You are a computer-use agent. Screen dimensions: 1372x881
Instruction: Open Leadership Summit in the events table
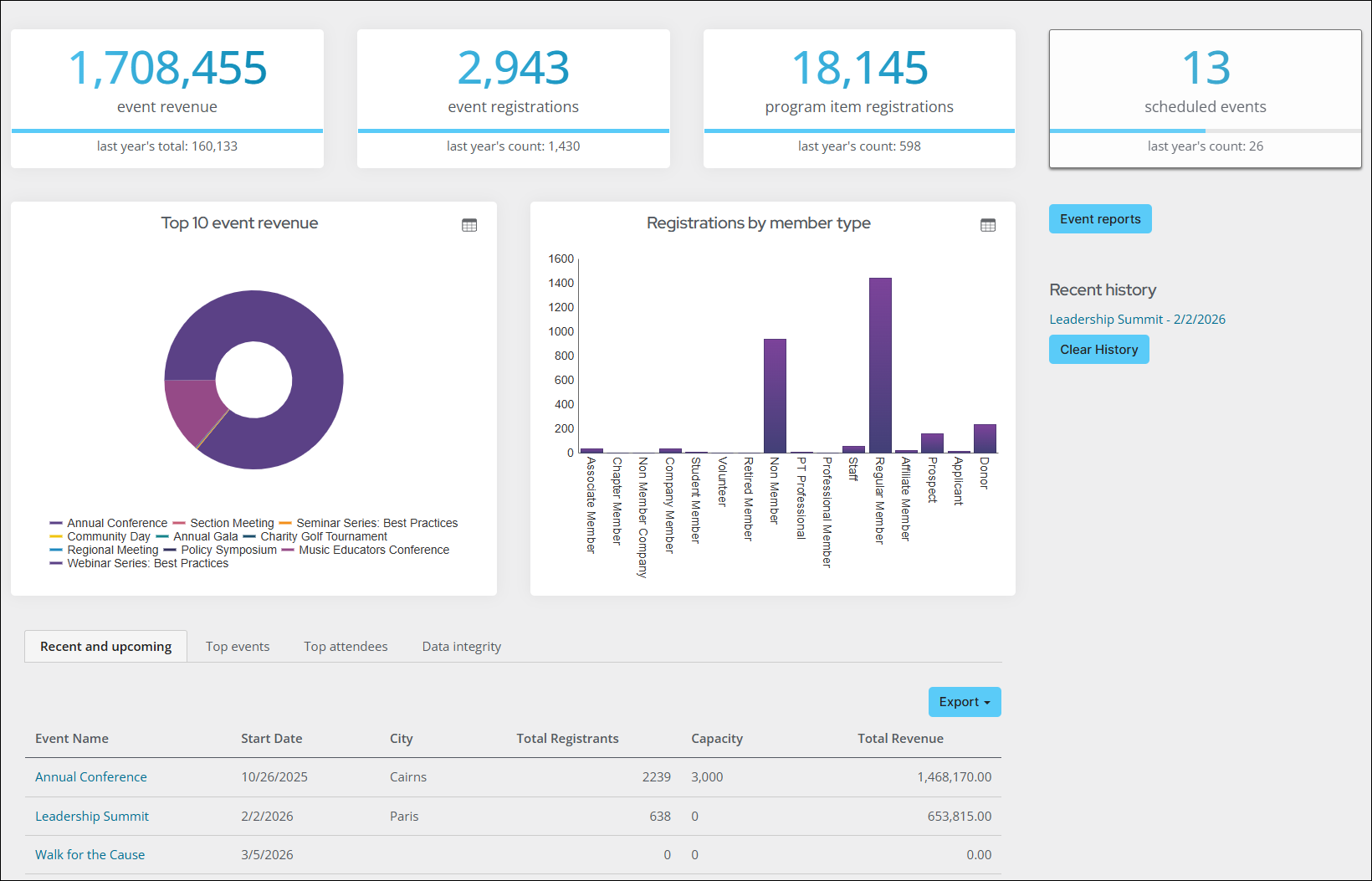coord(92,817)
